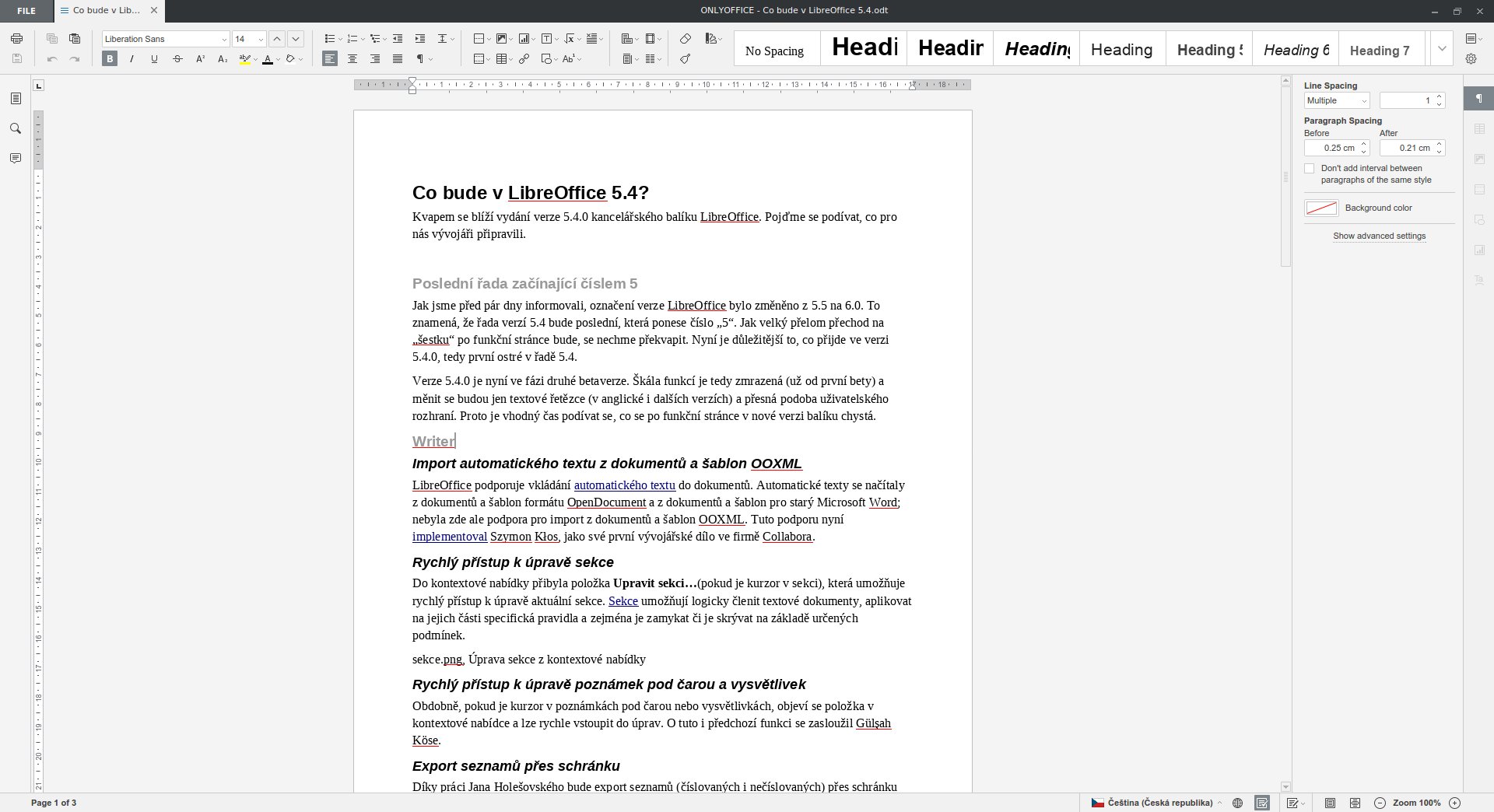The width and height of the screenshot is (1494, 812).
Task: Open the FILE menu
Action: 26,11
